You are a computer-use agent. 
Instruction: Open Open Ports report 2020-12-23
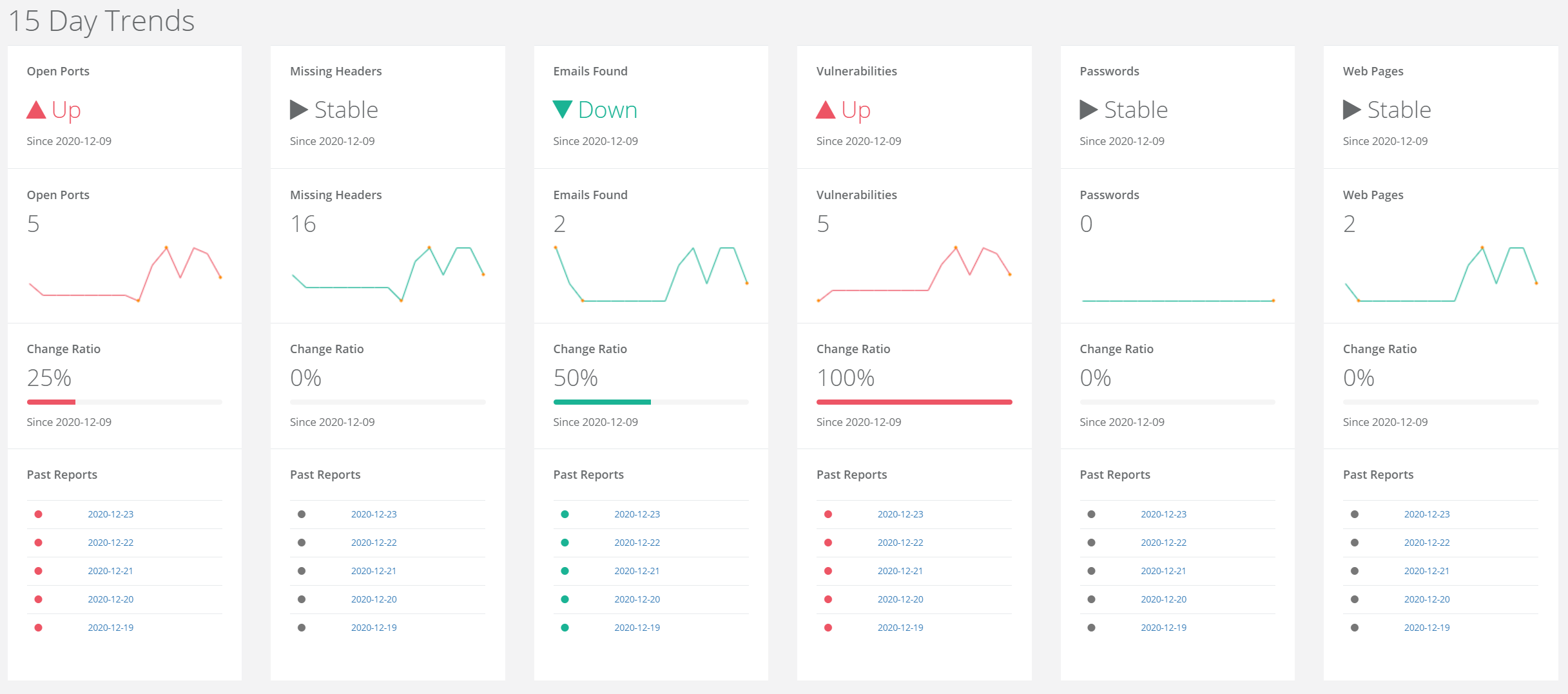[111, 514]
